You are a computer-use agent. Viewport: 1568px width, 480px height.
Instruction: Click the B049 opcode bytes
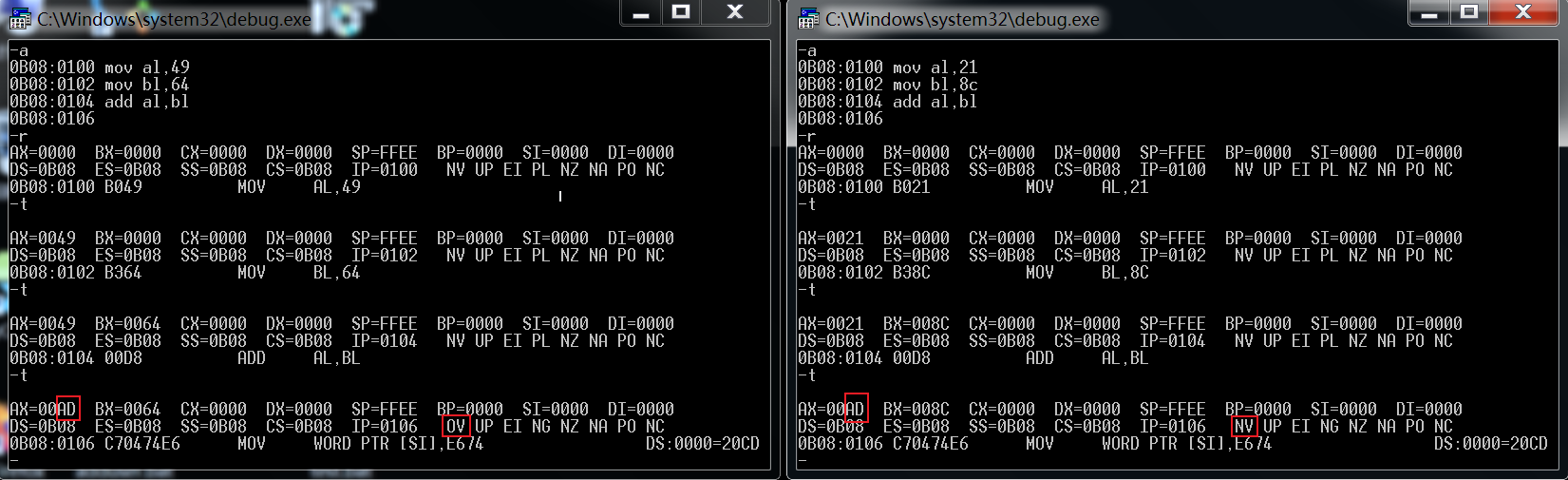click(x=123, y=187)
